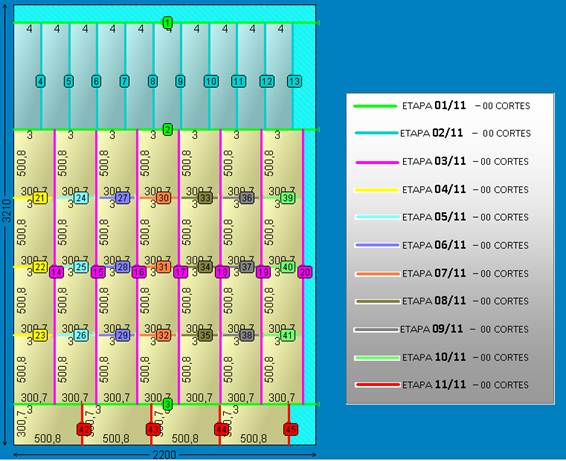
Task: Click the 2200 width dimension label
Action: tap(165, 455)
